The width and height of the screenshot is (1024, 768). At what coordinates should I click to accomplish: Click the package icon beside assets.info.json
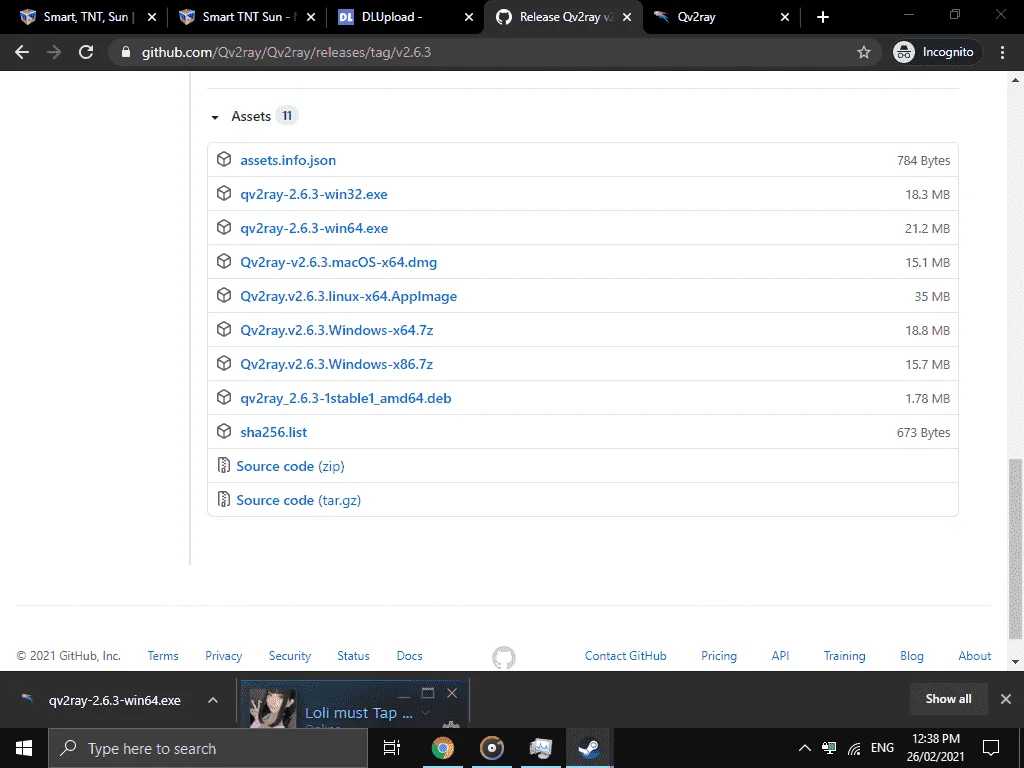click(x=224, y=159)
